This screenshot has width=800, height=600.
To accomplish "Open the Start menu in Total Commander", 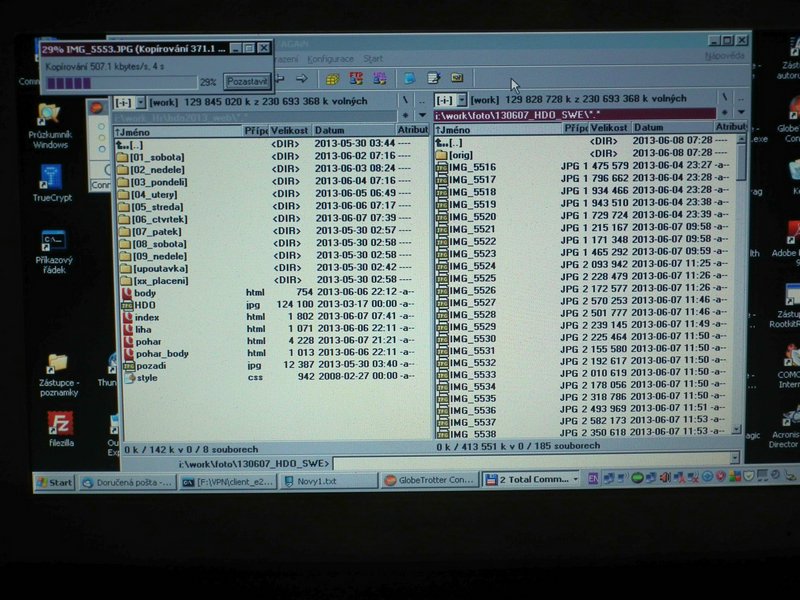I will pos(373,59).
